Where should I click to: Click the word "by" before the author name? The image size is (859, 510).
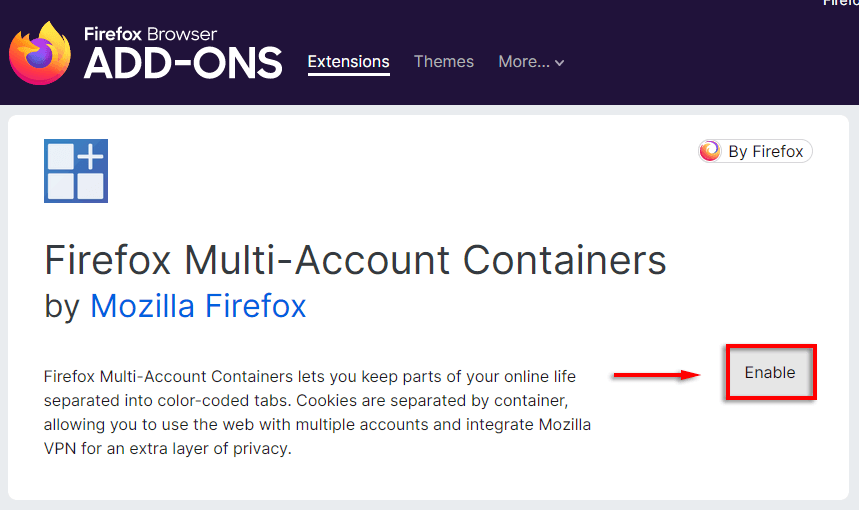(62, 305)
